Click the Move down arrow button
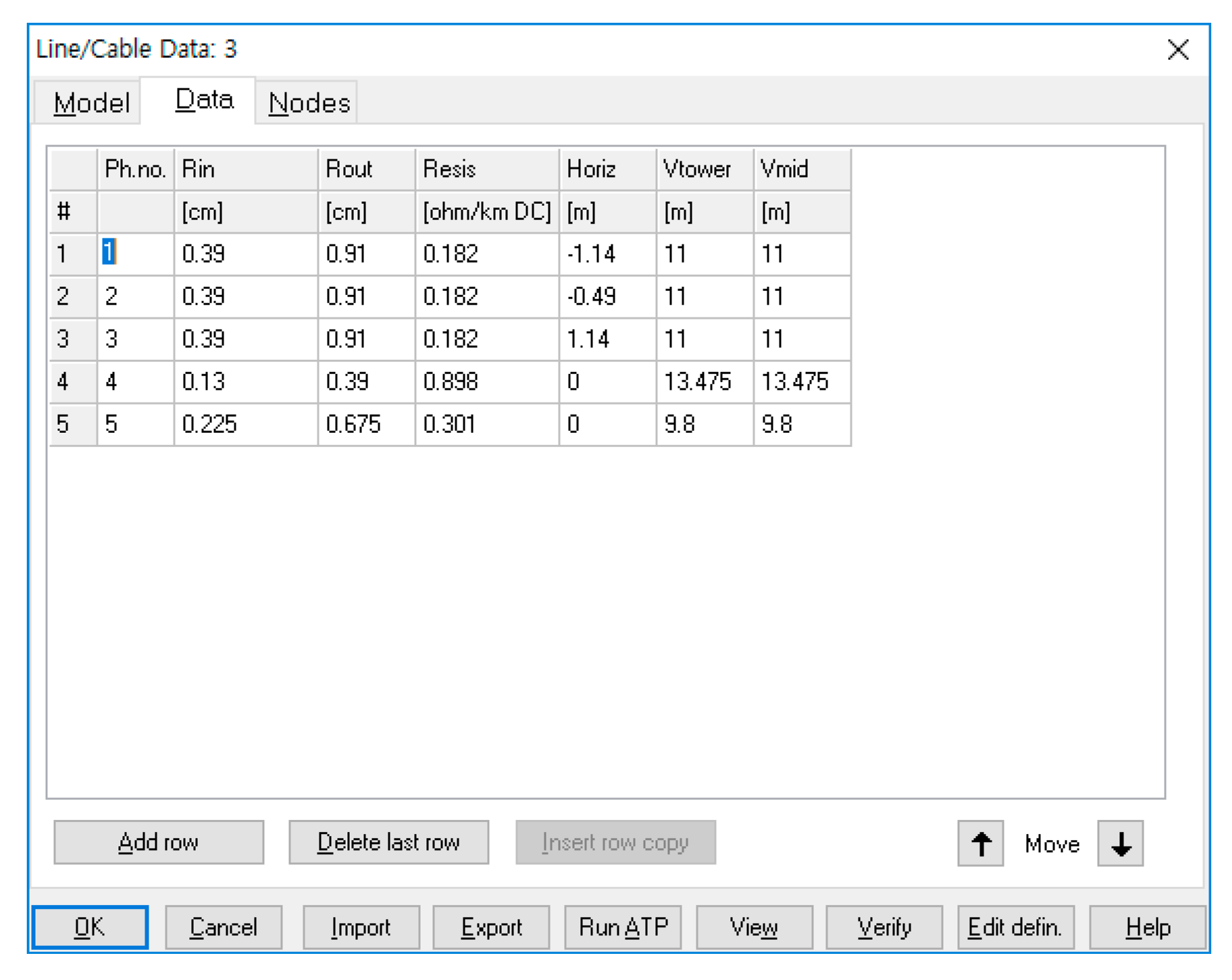This screenshot has height=980, width=1232. [x=1120, y=843]
